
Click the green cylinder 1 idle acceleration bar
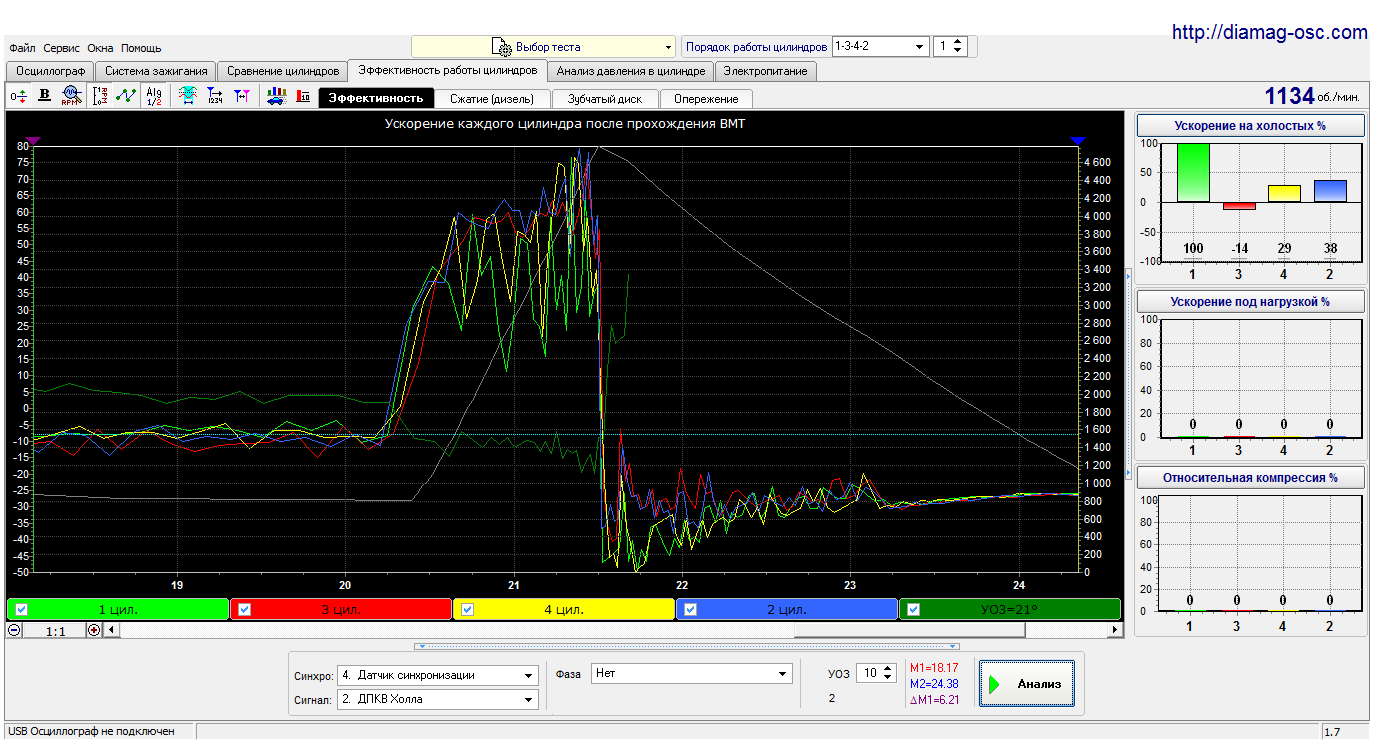point(1193,172)
